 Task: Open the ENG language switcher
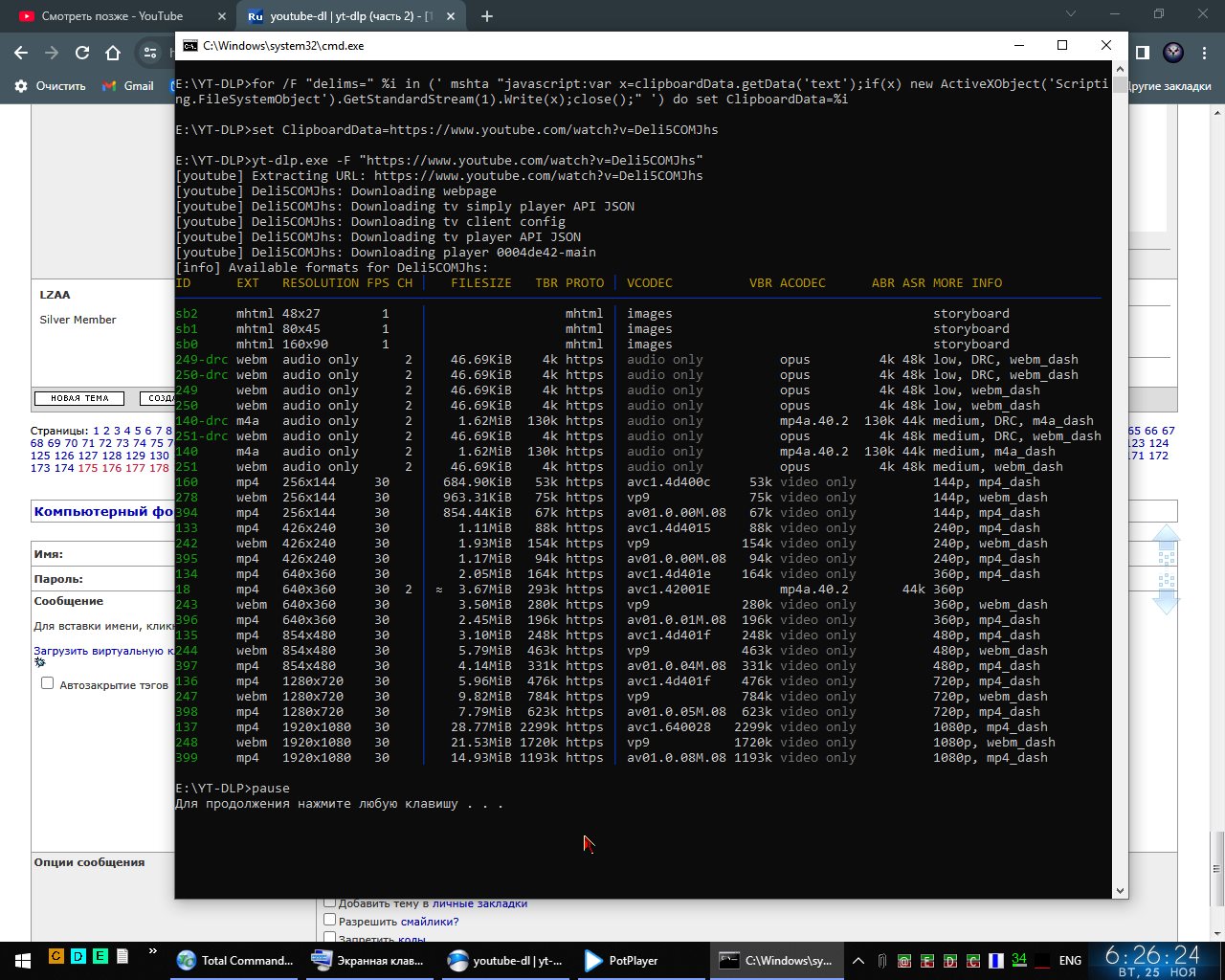(x=1070, y=960)
